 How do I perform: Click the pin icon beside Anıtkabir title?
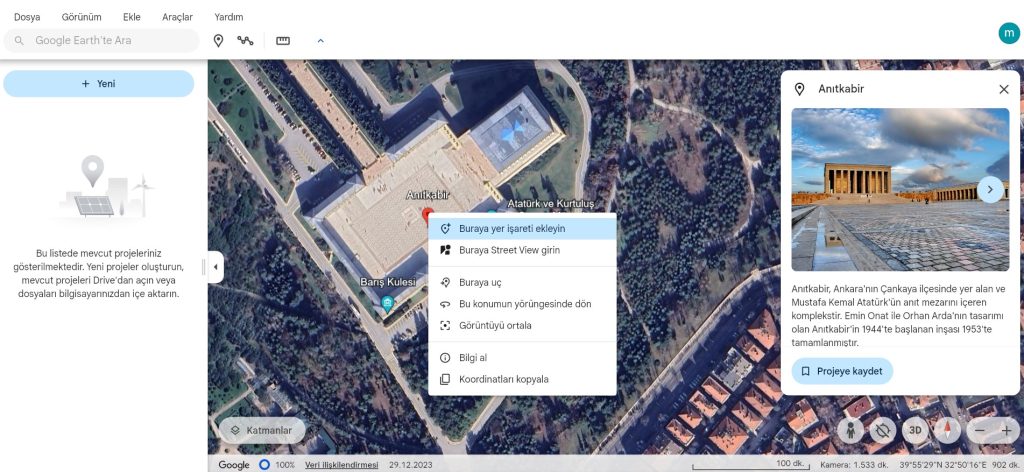799,89
